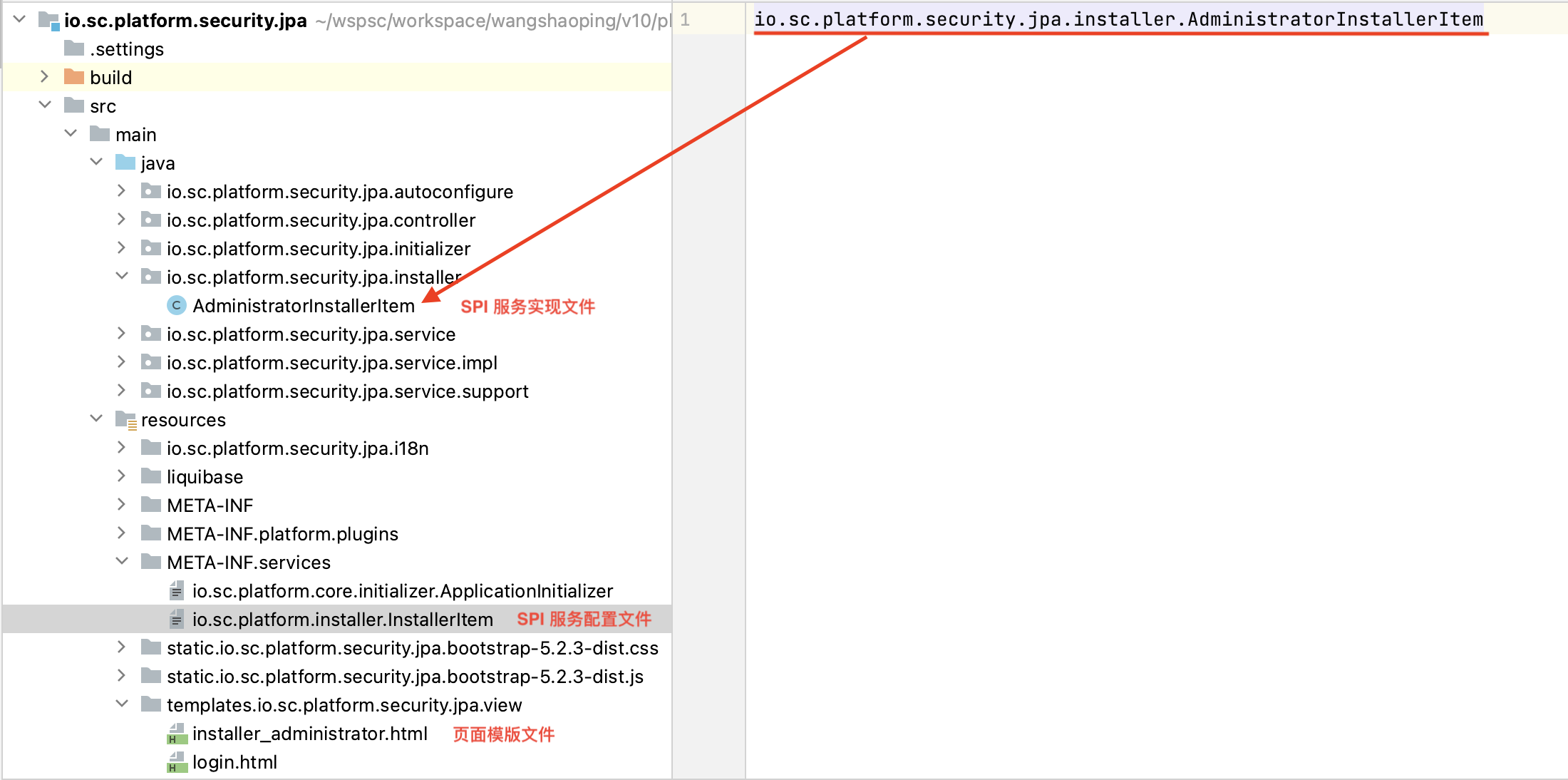Click the blue java source folder icon
The height and width of the screenshot is (780, 1568).
[x=125, y=163]
